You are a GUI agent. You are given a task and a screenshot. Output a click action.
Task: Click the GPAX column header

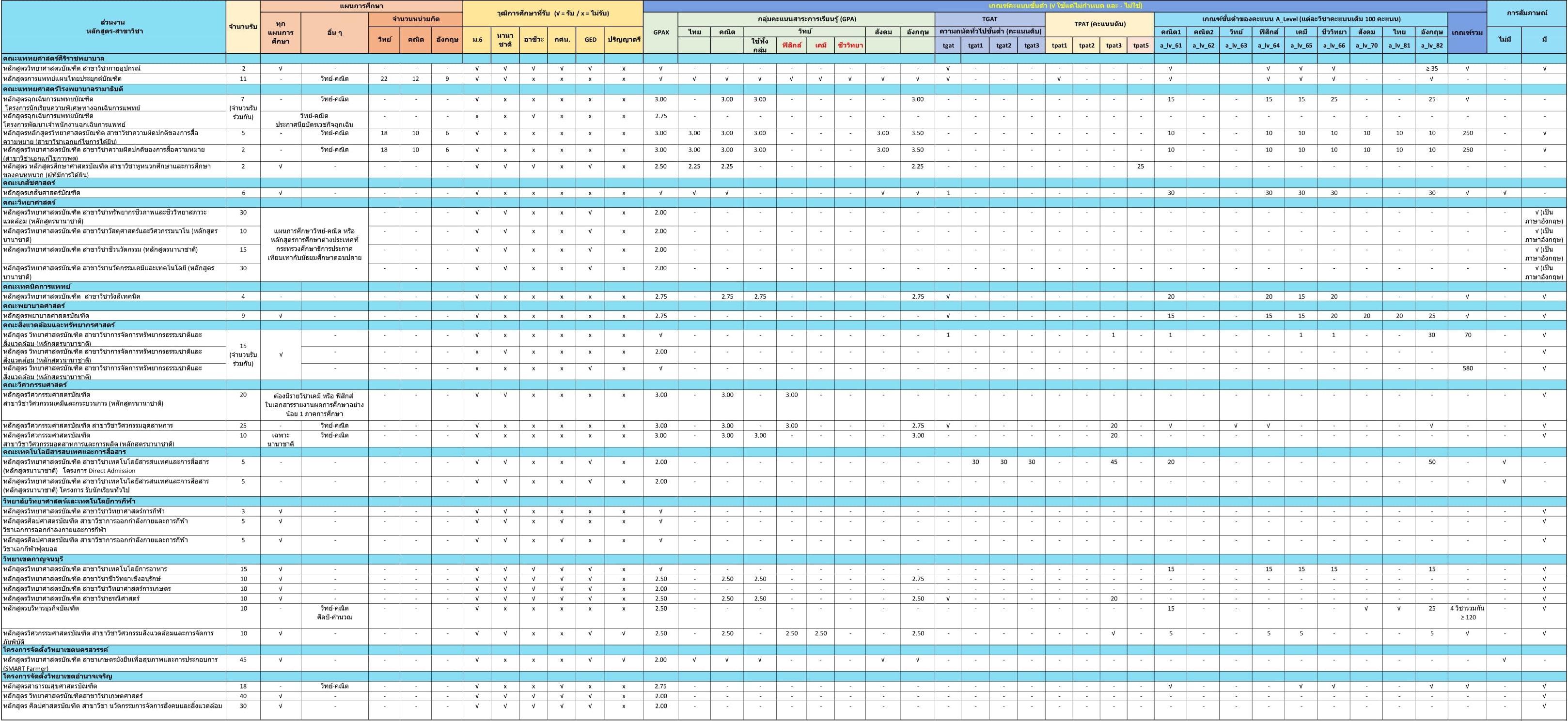coord(660,32)
